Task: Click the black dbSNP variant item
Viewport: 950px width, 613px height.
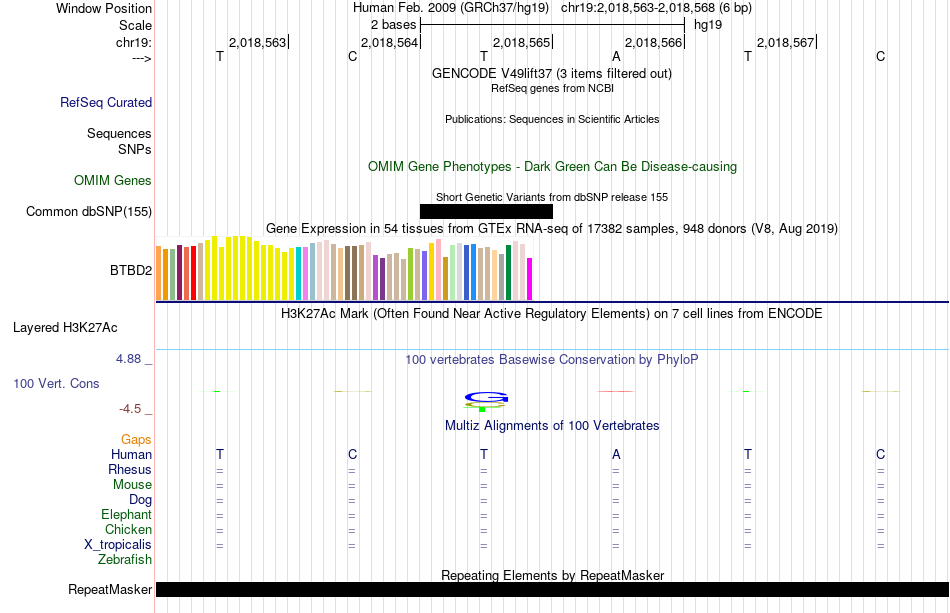Action: coord(487,211)
